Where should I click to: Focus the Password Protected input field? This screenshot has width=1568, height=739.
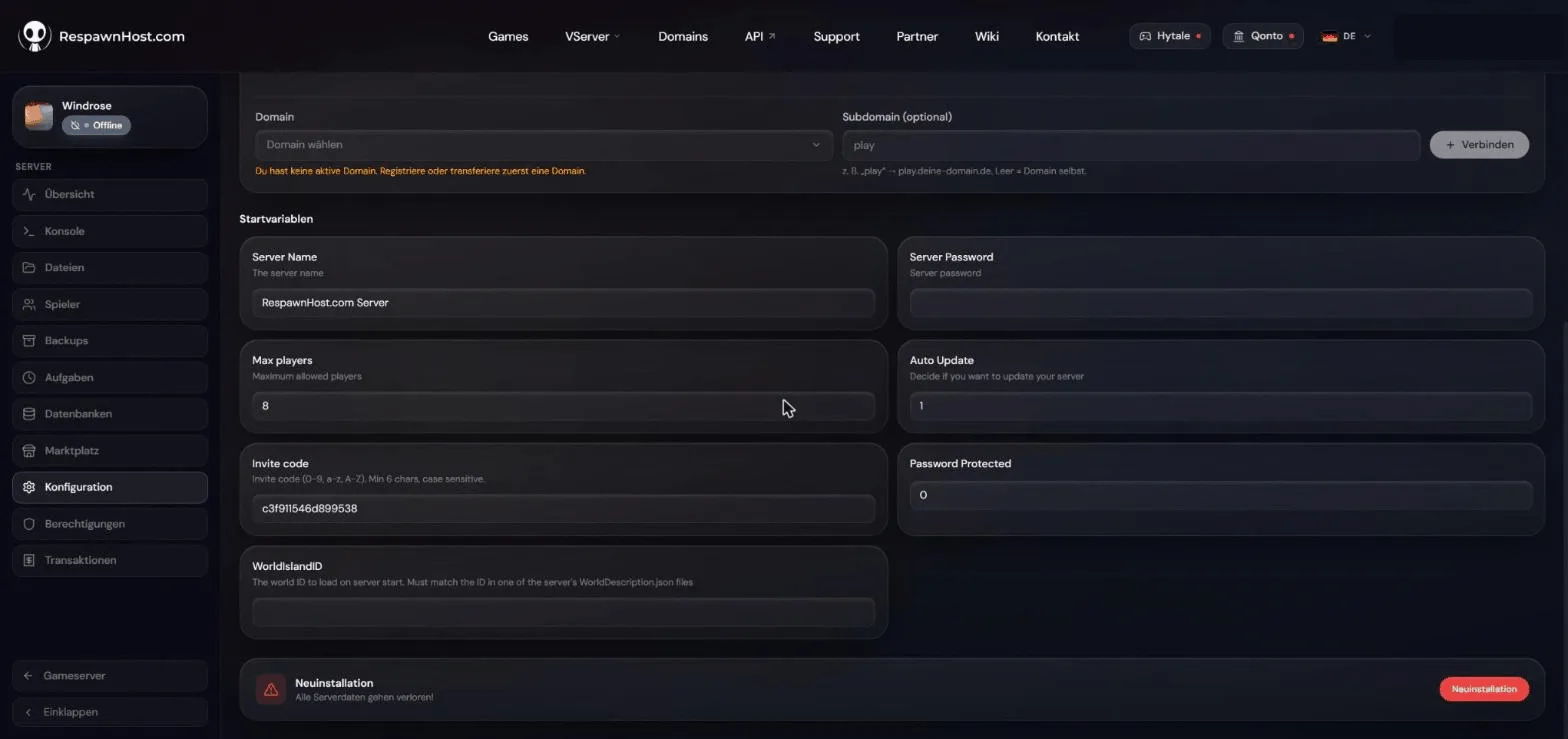(1221, 495)
